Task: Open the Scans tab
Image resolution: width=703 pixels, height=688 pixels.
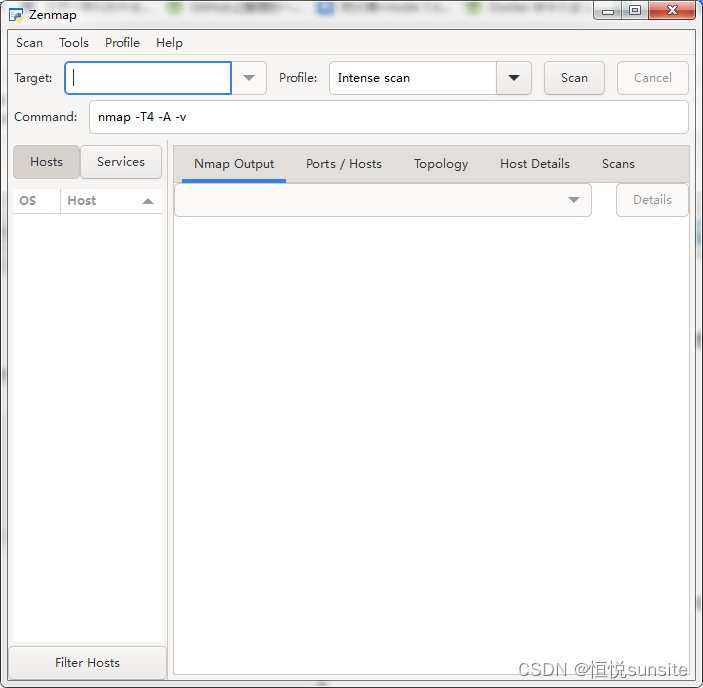Action: click(x=618, y=164)
